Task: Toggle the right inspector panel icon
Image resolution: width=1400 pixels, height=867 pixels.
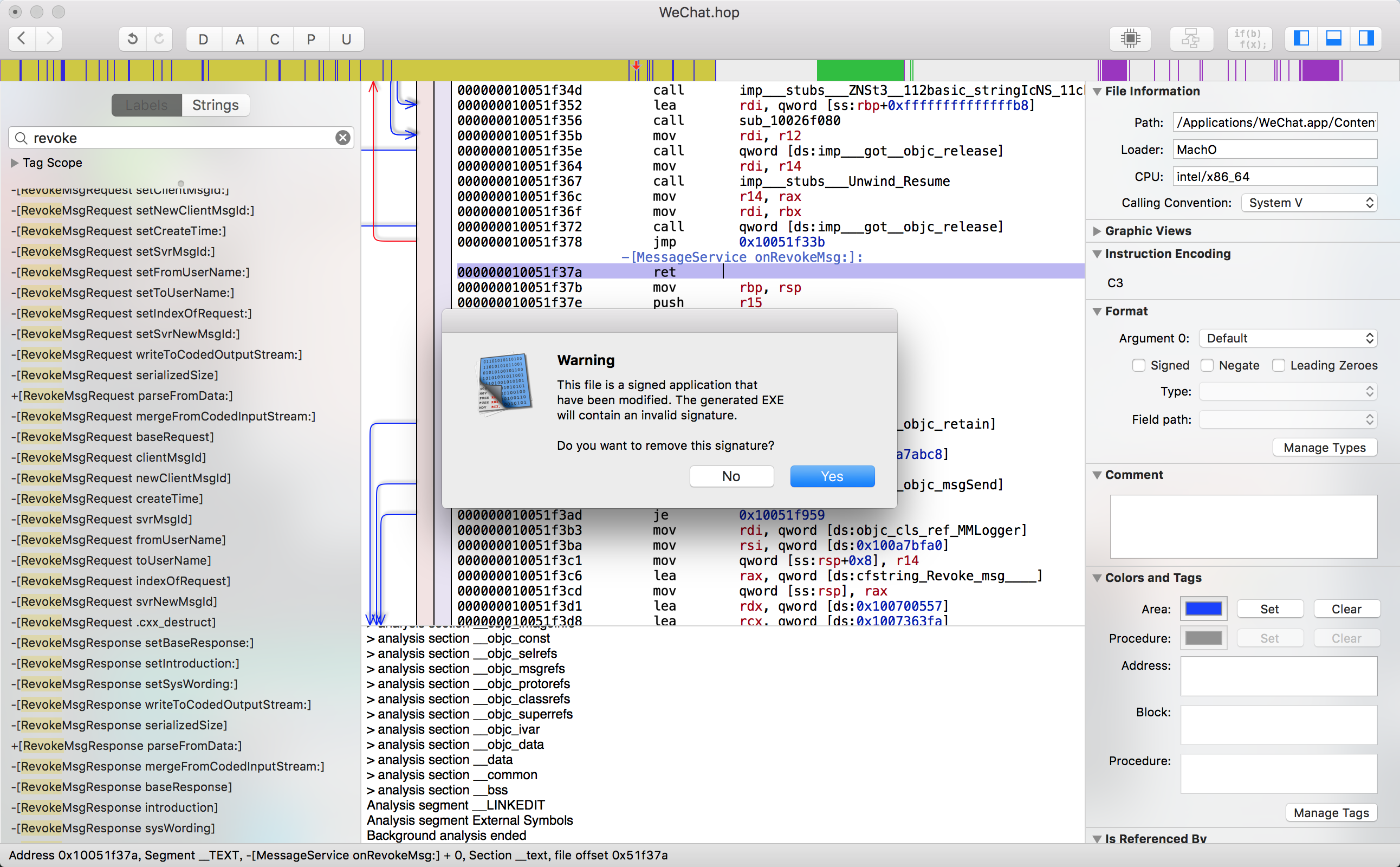Action: tap(1366, 39)
